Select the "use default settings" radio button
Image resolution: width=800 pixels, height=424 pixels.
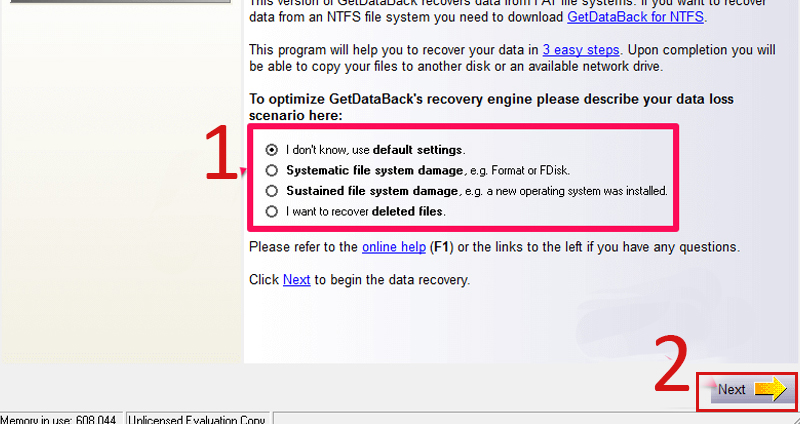(271, 150)
